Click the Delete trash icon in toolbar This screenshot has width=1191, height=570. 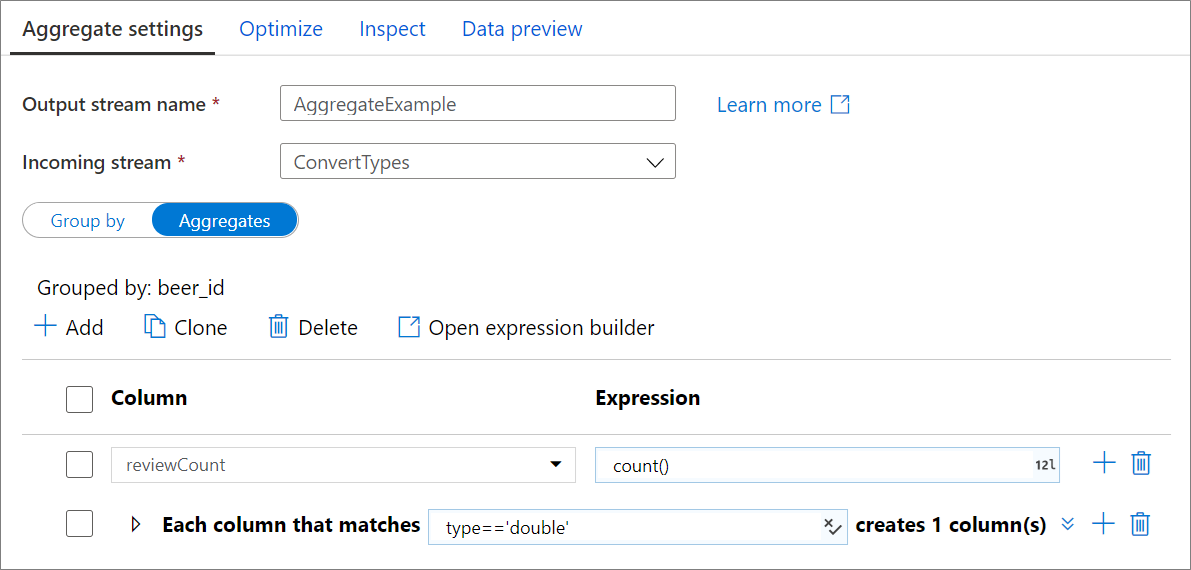click(279, 327)
